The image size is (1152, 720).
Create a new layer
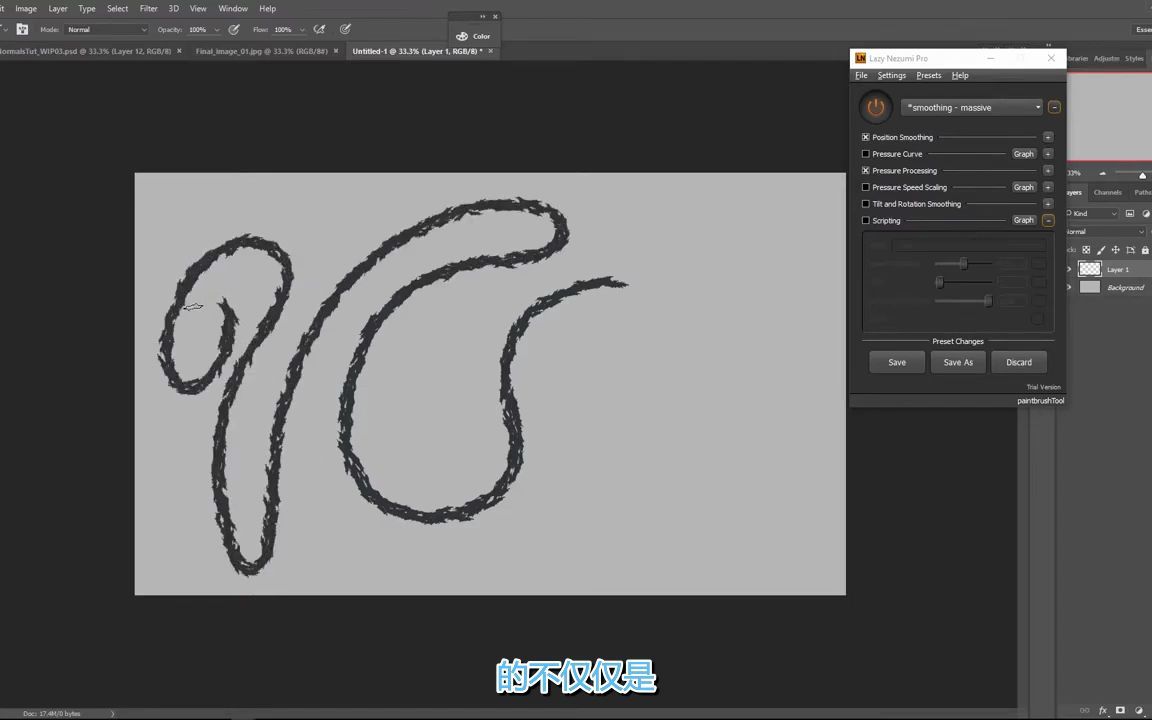click(1148, 710)
